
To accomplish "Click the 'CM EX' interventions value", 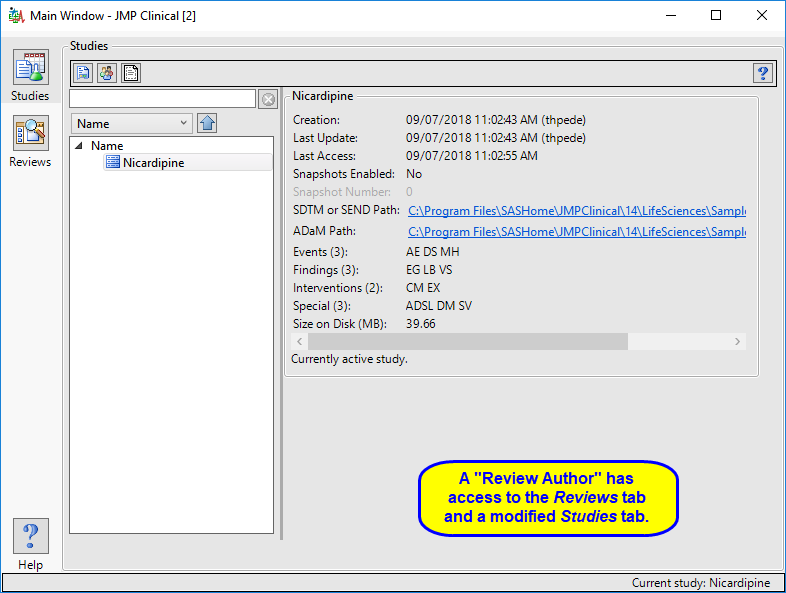I will (423, 288).
